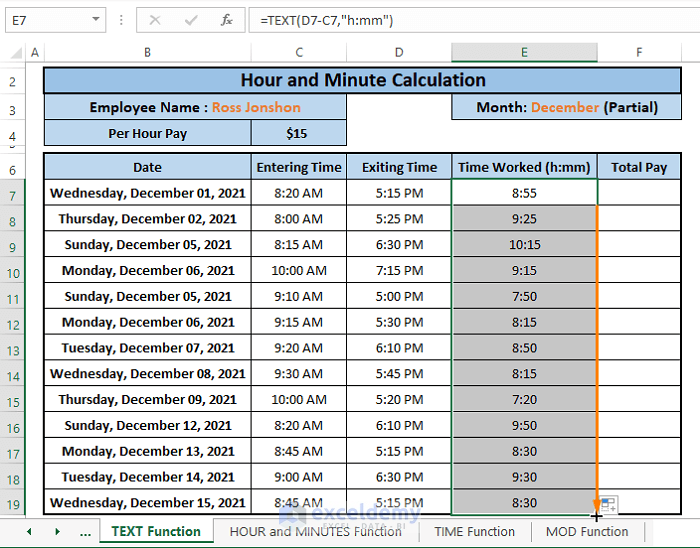Image resolution: width=700 pixels, height=548 pixels.
Task: Select row 7 header
Action: [x=11, y=193]
